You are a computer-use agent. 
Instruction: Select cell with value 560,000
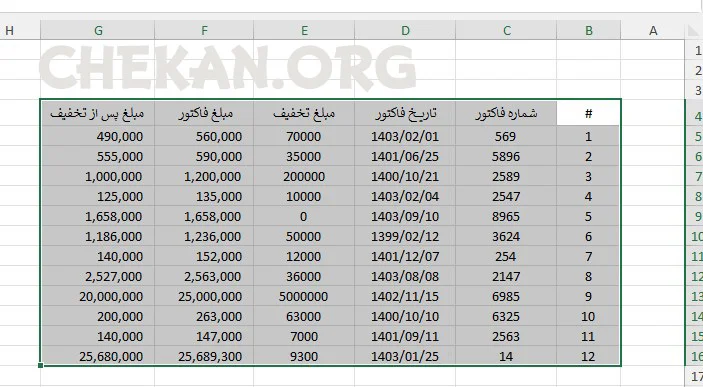[x=204, y=136]
